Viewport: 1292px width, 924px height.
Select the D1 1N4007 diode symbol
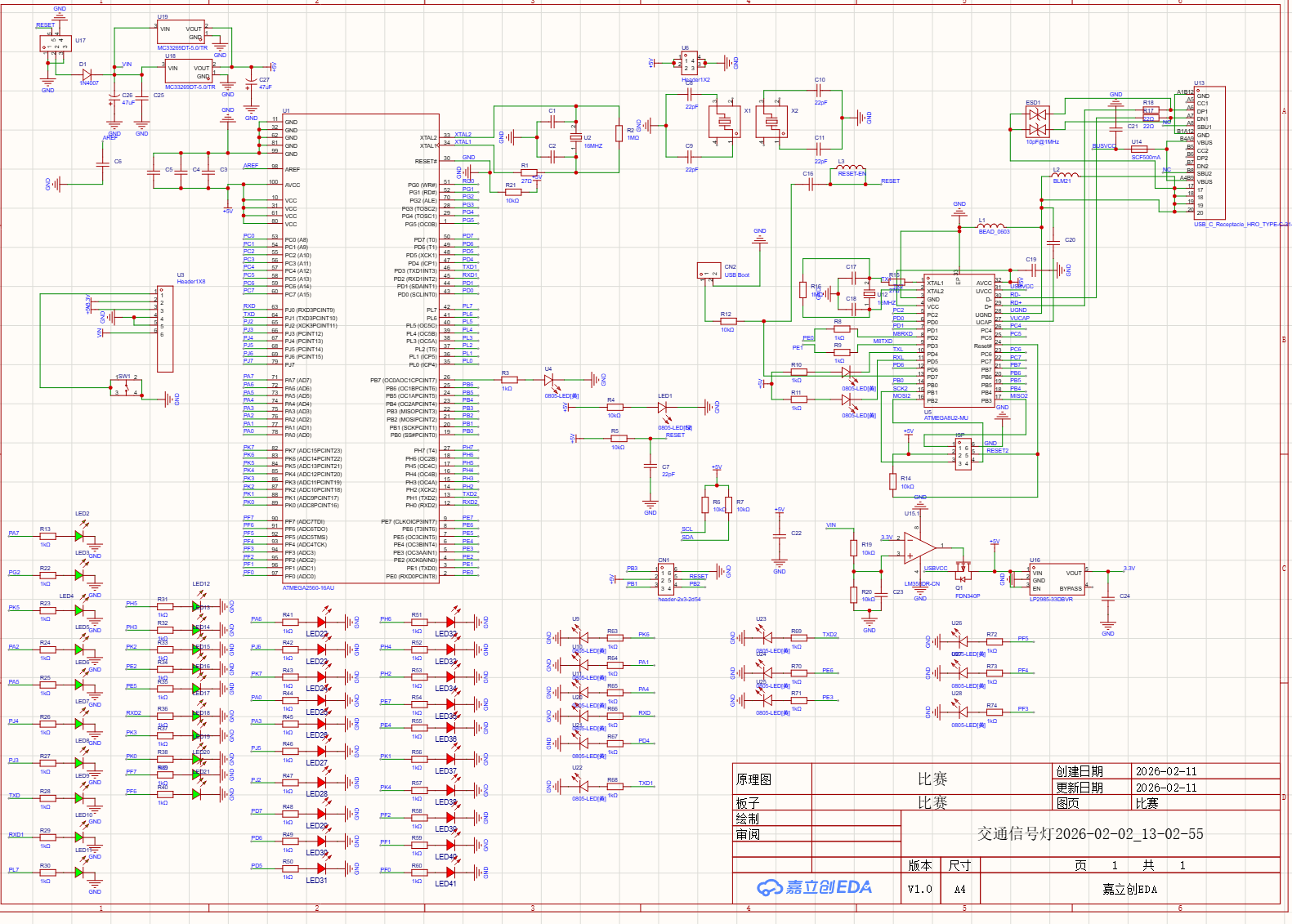(87, 74)
